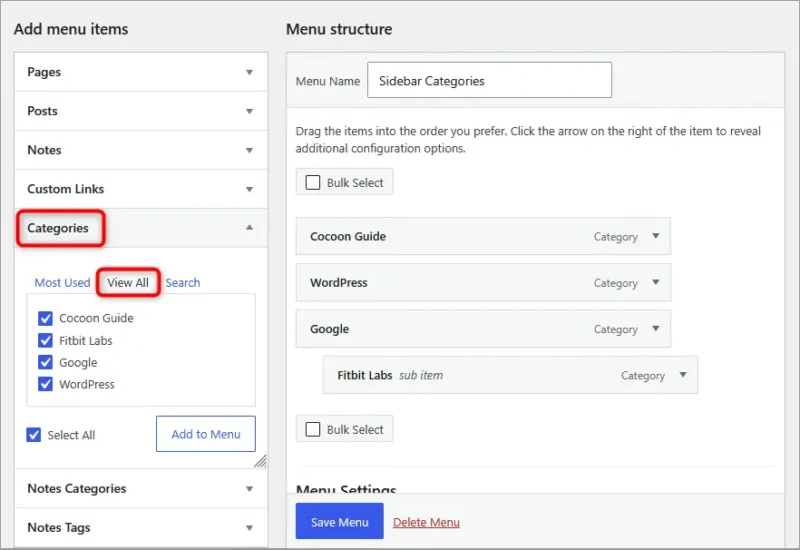Click the Menu Name input field
The image size is (800, 550).
pos(489,80)
